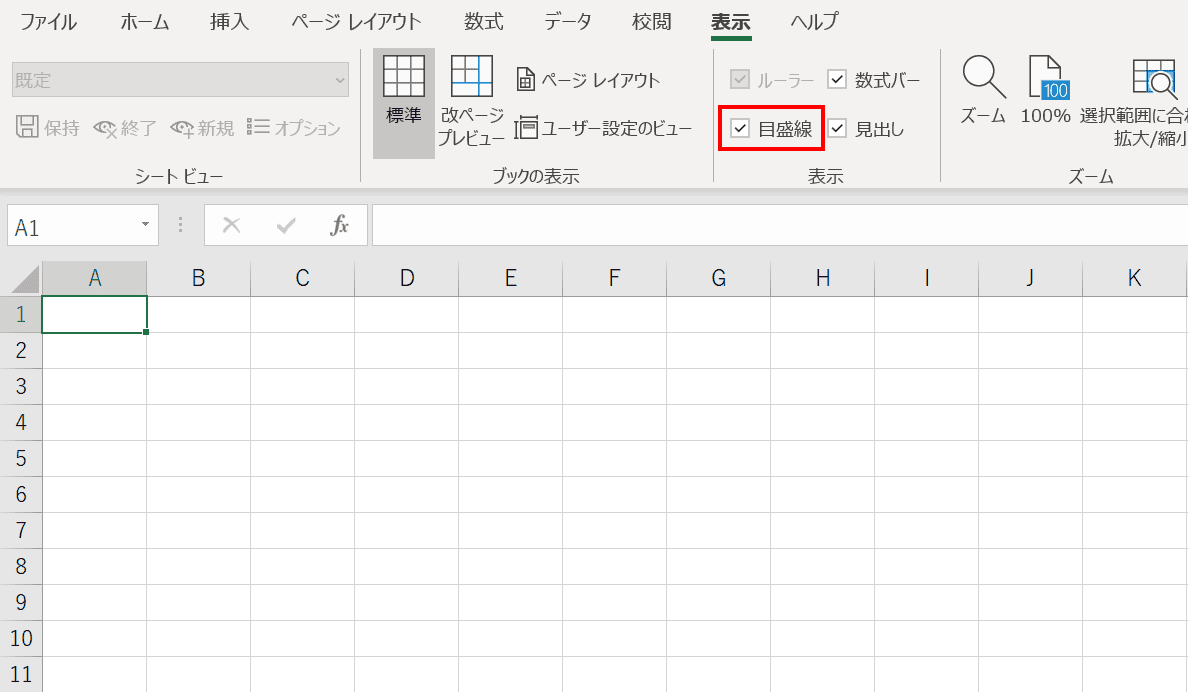Select column B header
The image size is (1188, 692).
[199, 278]
